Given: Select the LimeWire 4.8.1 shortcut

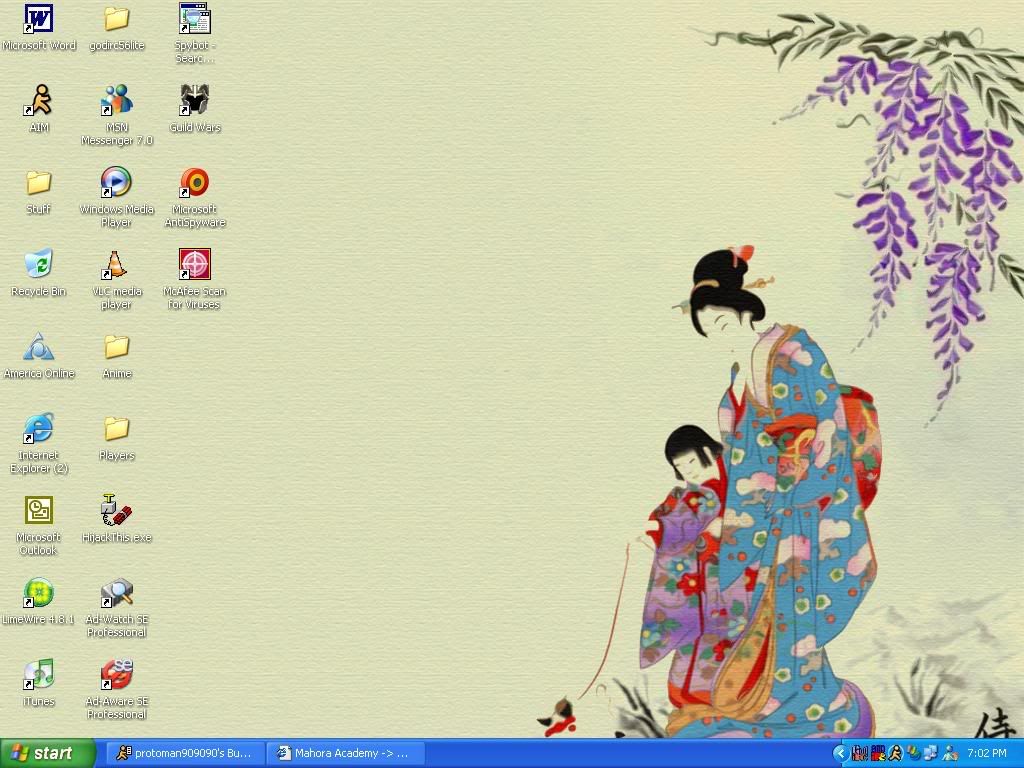Looking at the screenshot, I should click(x=39, y=593).
